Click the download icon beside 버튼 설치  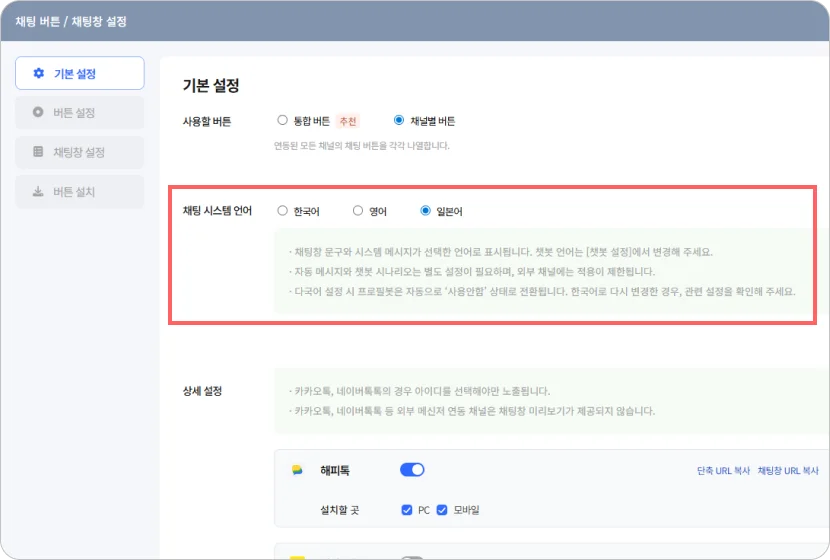38,191
